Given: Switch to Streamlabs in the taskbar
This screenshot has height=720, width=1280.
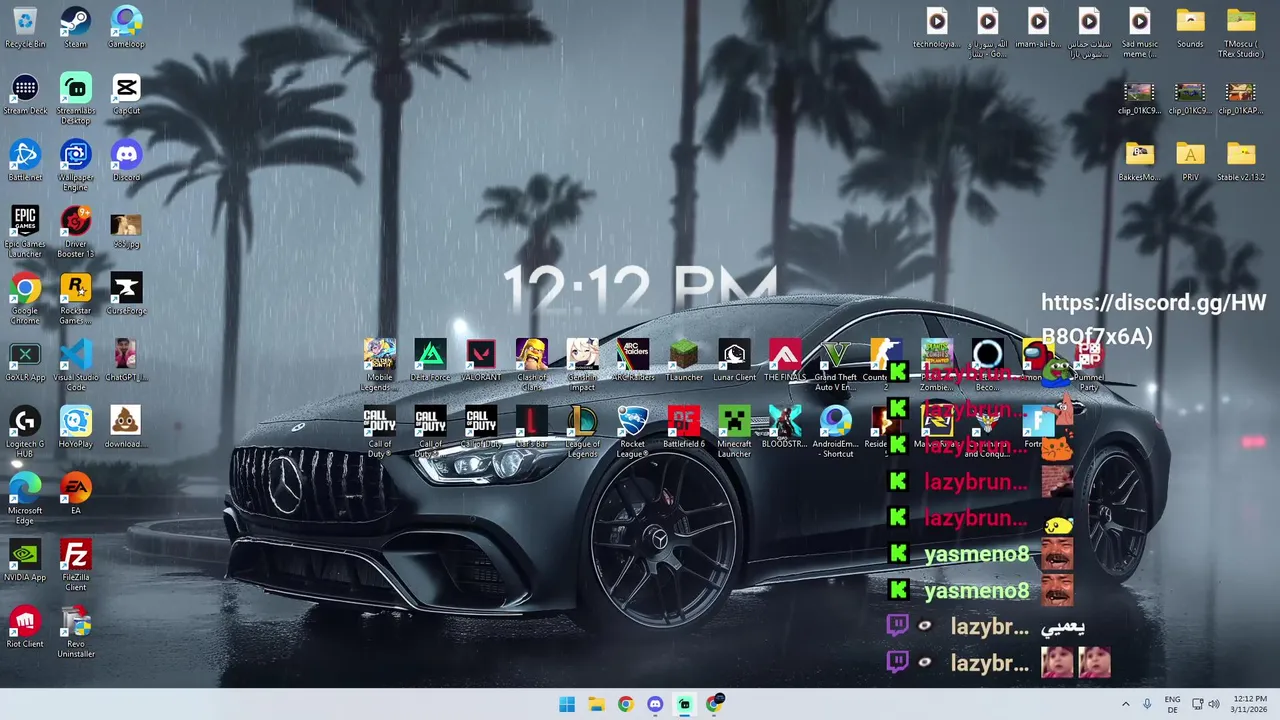Looking at the screenshot, I should tap(684, 704).
